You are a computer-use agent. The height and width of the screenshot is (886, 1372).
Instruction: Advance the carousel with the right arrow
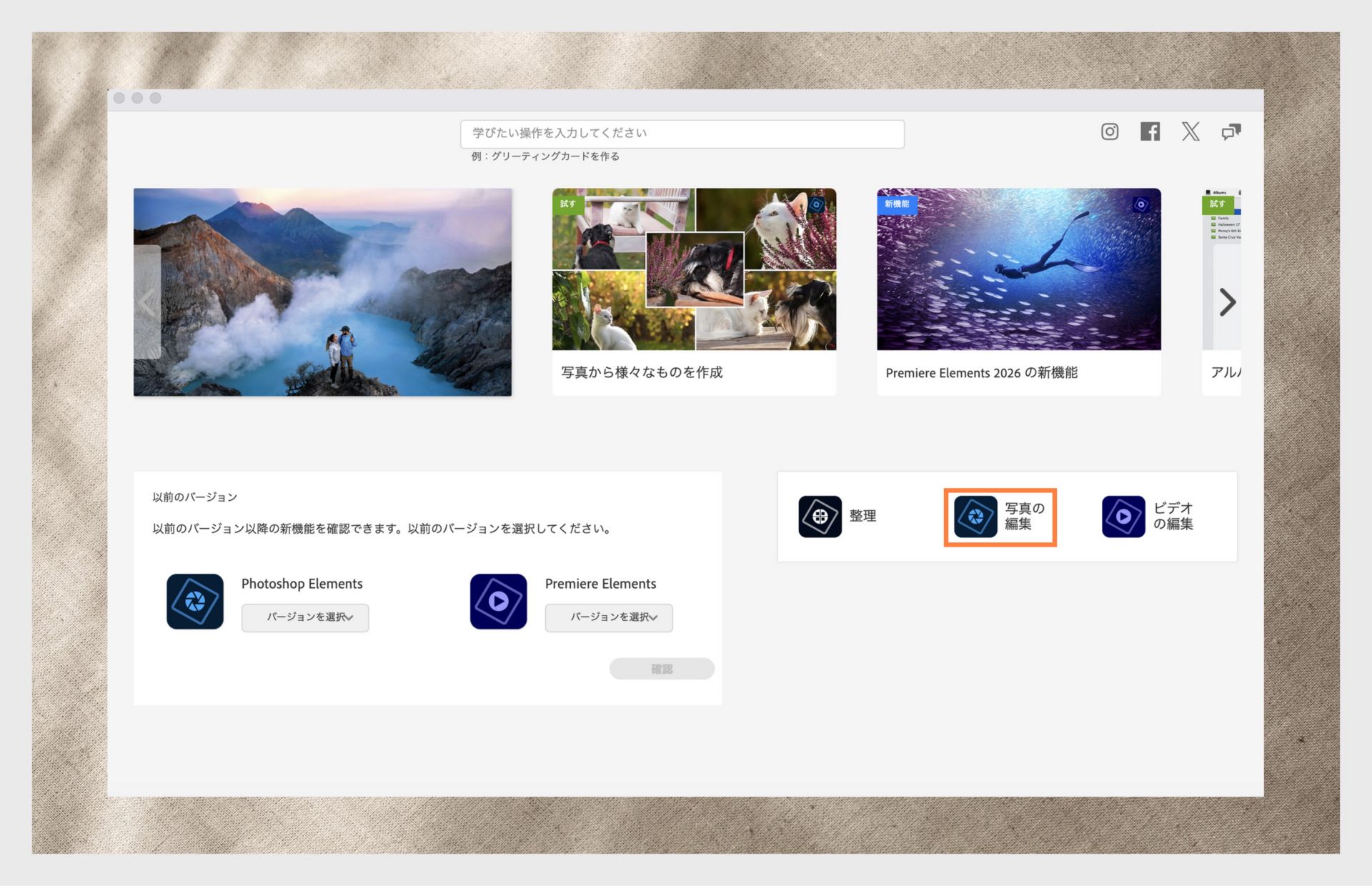pos(1229,302)
